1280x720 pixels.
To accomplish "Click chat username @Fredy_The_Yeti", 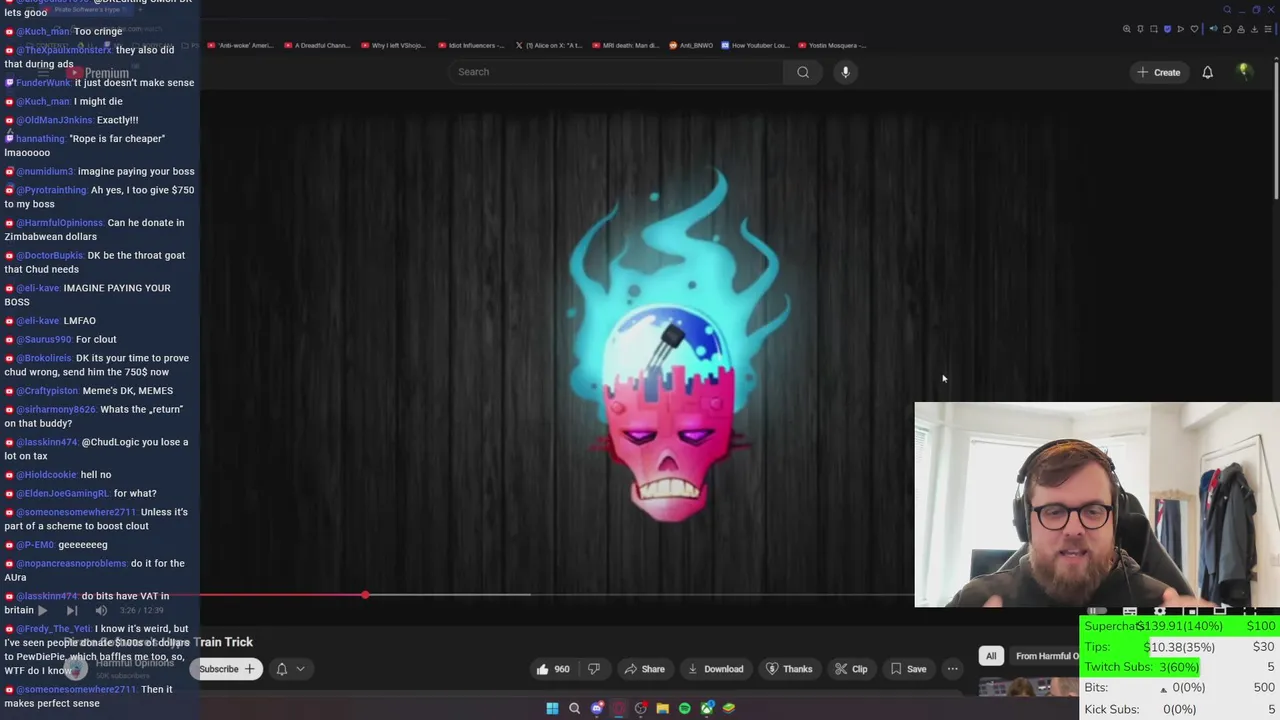I will point(53,629).
